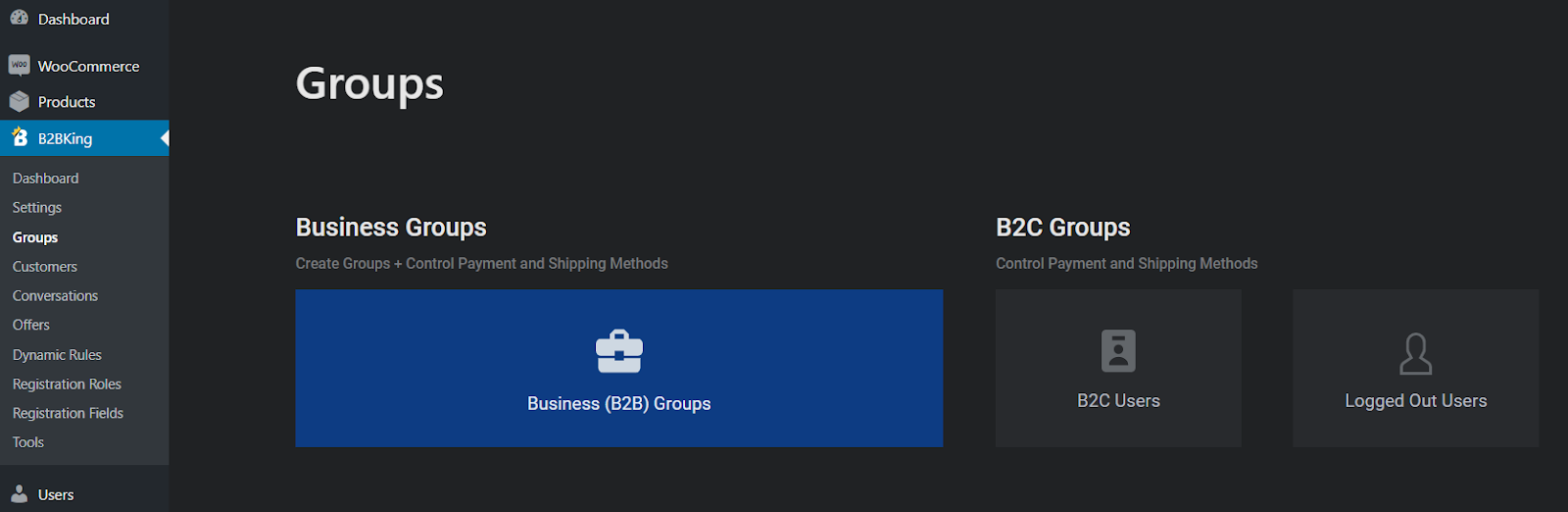
Task: Open Registration Roles page
Action: coord(67,384)
